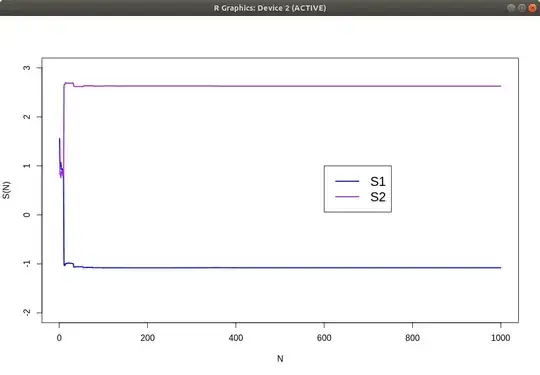The image size is (540, 375).
Task: Click the purple S2 legend line sample
Action: point(347,197)
